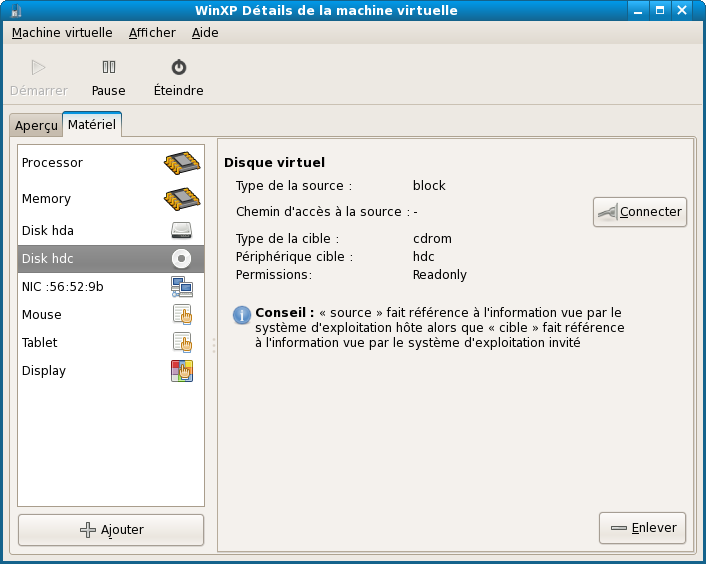This screenshot has width=706, height=564.
Task: Maximize the WinXP details window
Action: 660,10
